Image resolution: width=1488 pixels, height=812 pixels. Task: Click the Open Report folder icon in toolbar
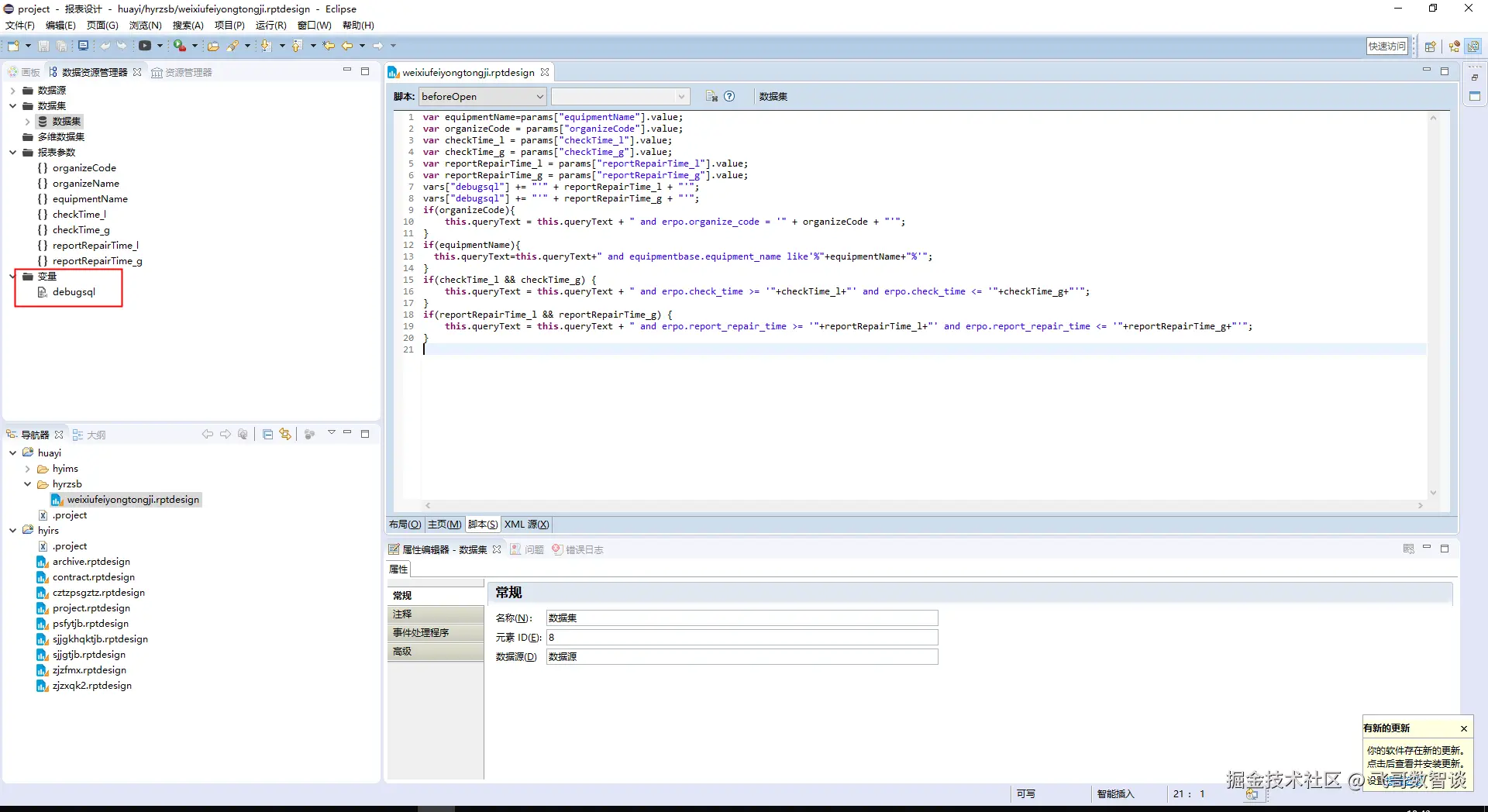[212, 46]
